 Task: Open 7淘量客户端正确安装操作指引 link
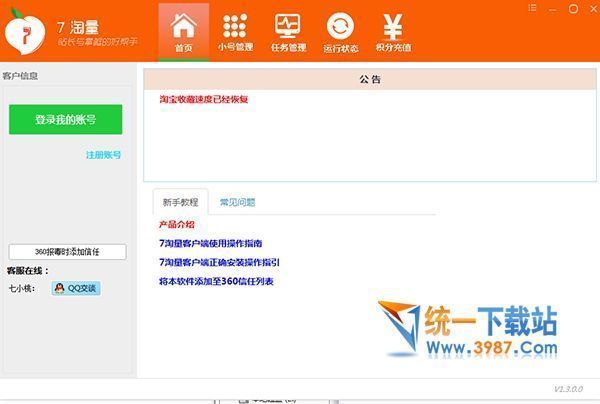click(219, 262)
